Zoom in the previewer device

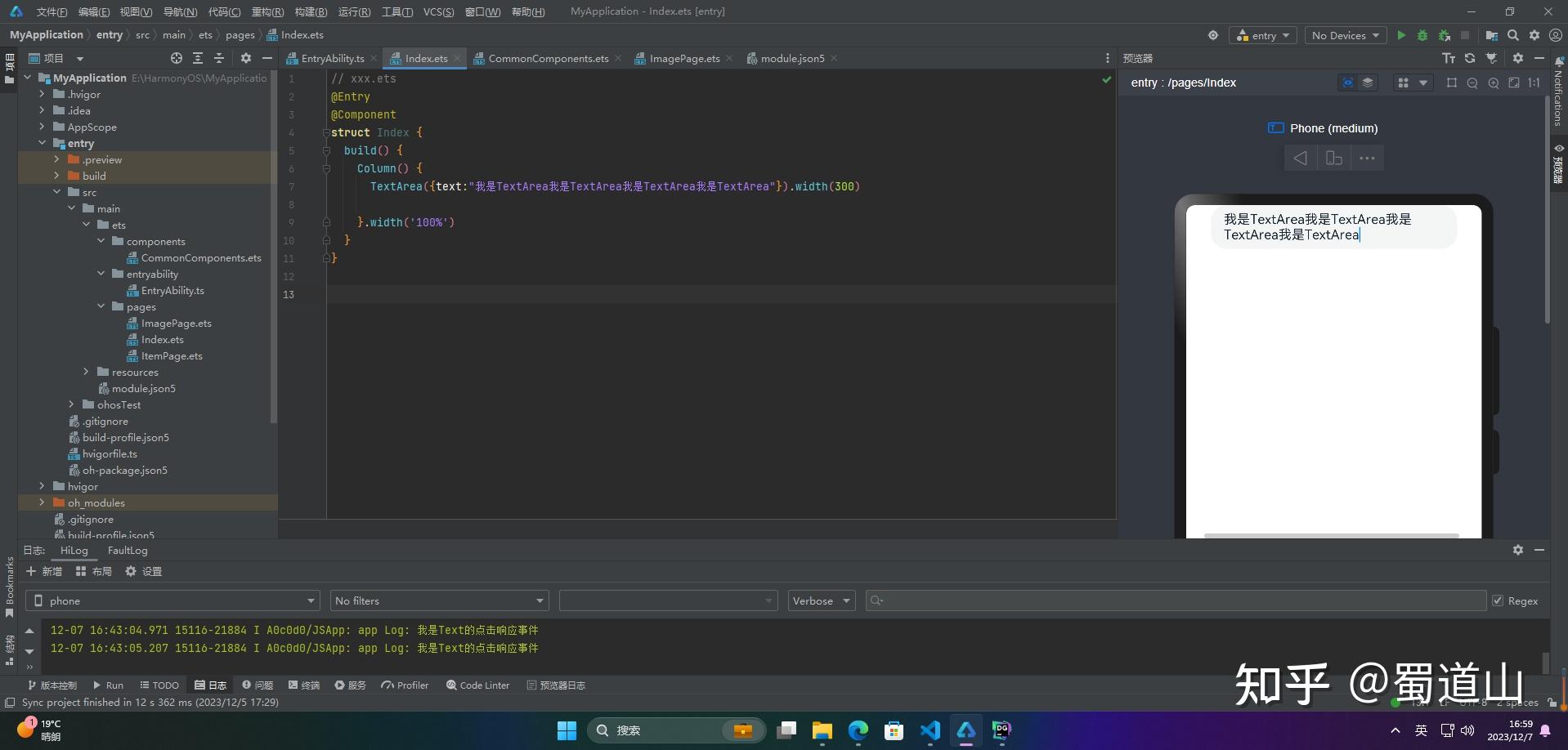1494,83
